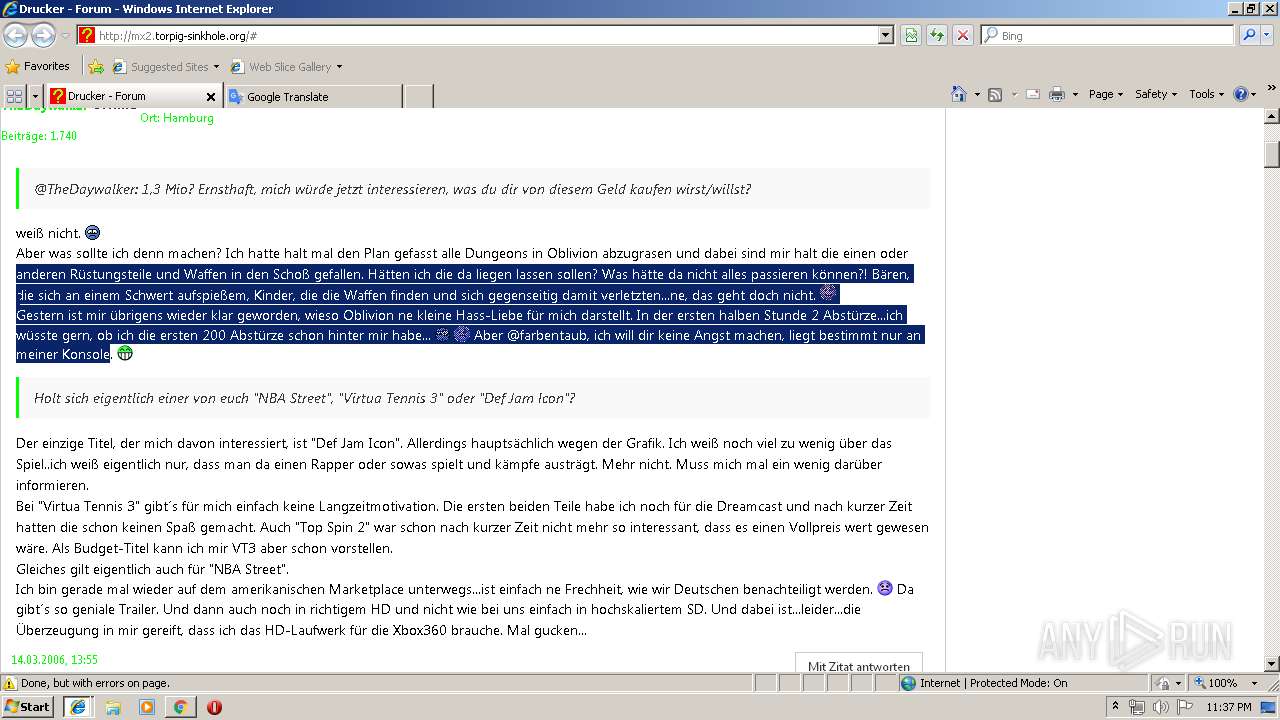
Task: Open the recent pages dropdown arrow
Action: pyautogui.click(x=65, y=36)
